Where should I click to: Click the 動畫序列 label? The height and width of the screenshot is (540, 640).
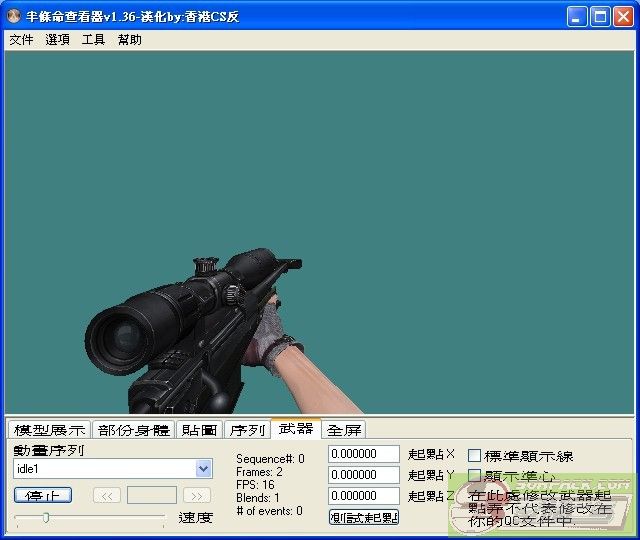49,450
